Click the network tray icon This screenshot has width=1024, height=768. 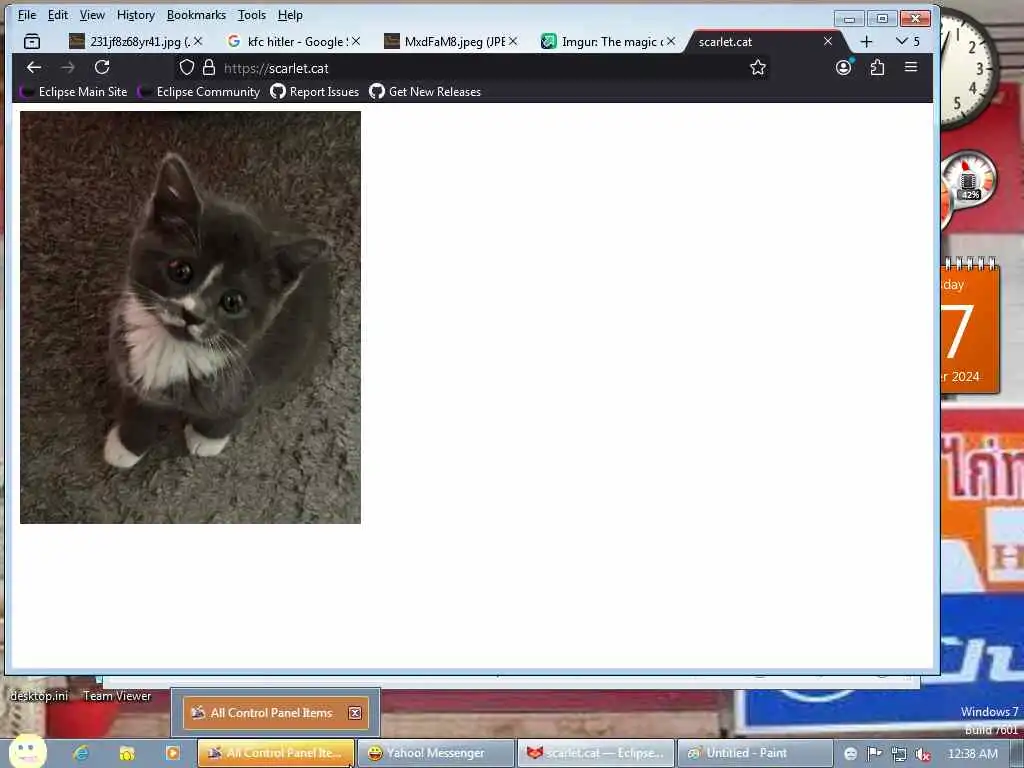pos(899,754)
